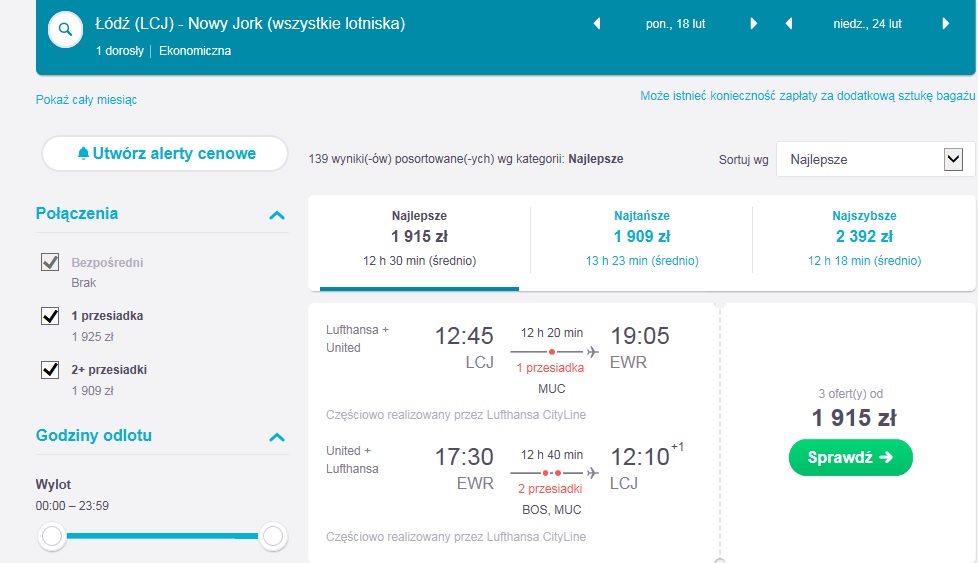
Task: Select the Najlepsze 1 915 zł tab
Action: (419, 242)
